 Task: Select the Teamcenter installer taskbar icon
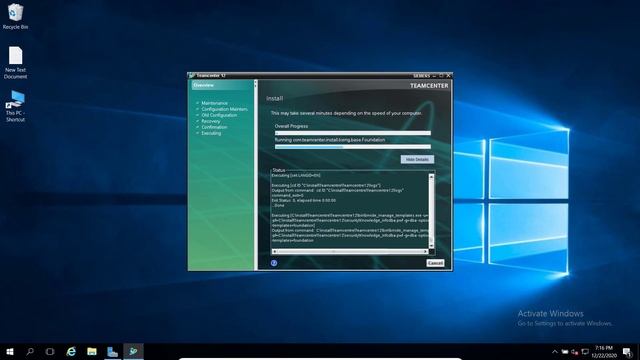pos(133,351)
